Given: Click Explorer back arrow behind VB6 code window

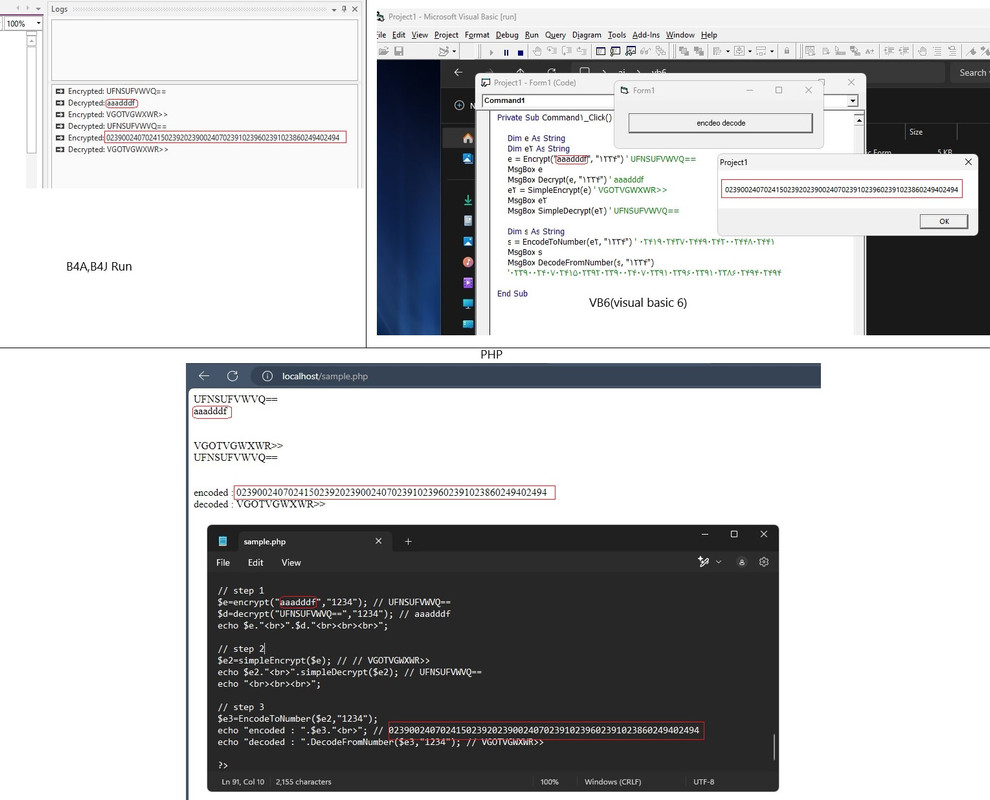Looking at the screenshot, I should tap(458, 72).
